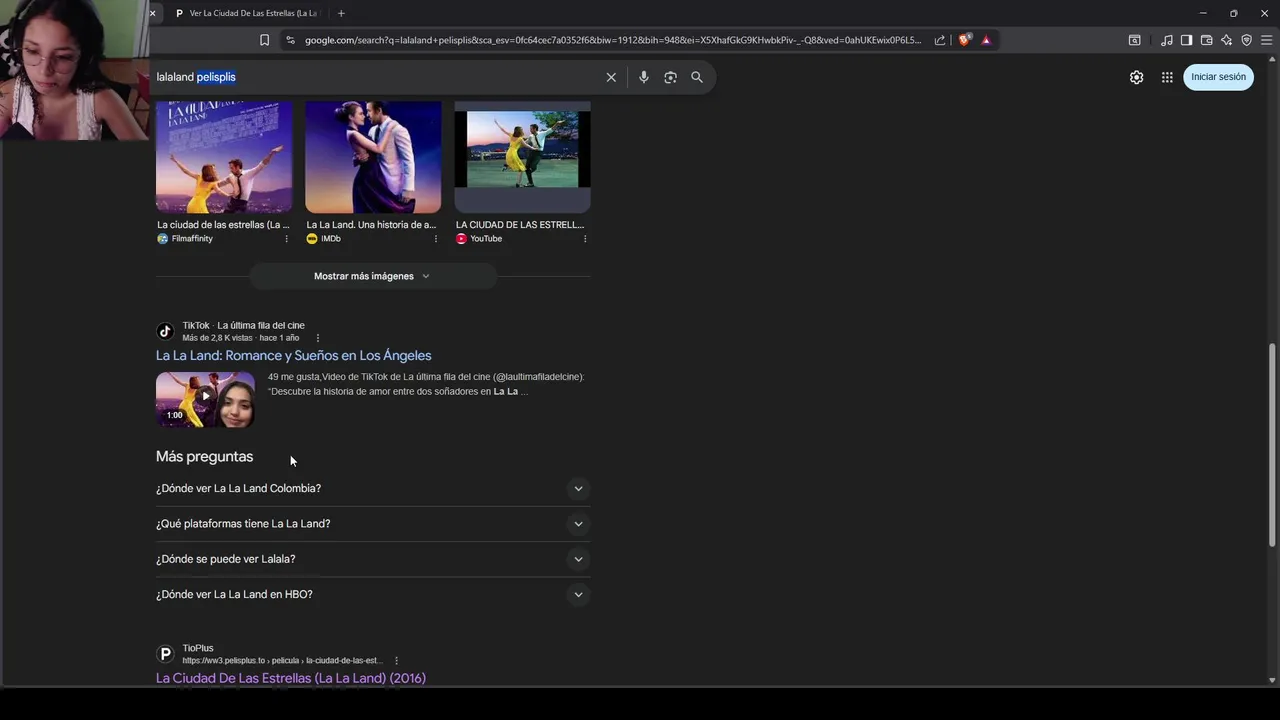Open the Filmaffinity poster image
The image size is (1280, 720).
[x=224, y=157]
